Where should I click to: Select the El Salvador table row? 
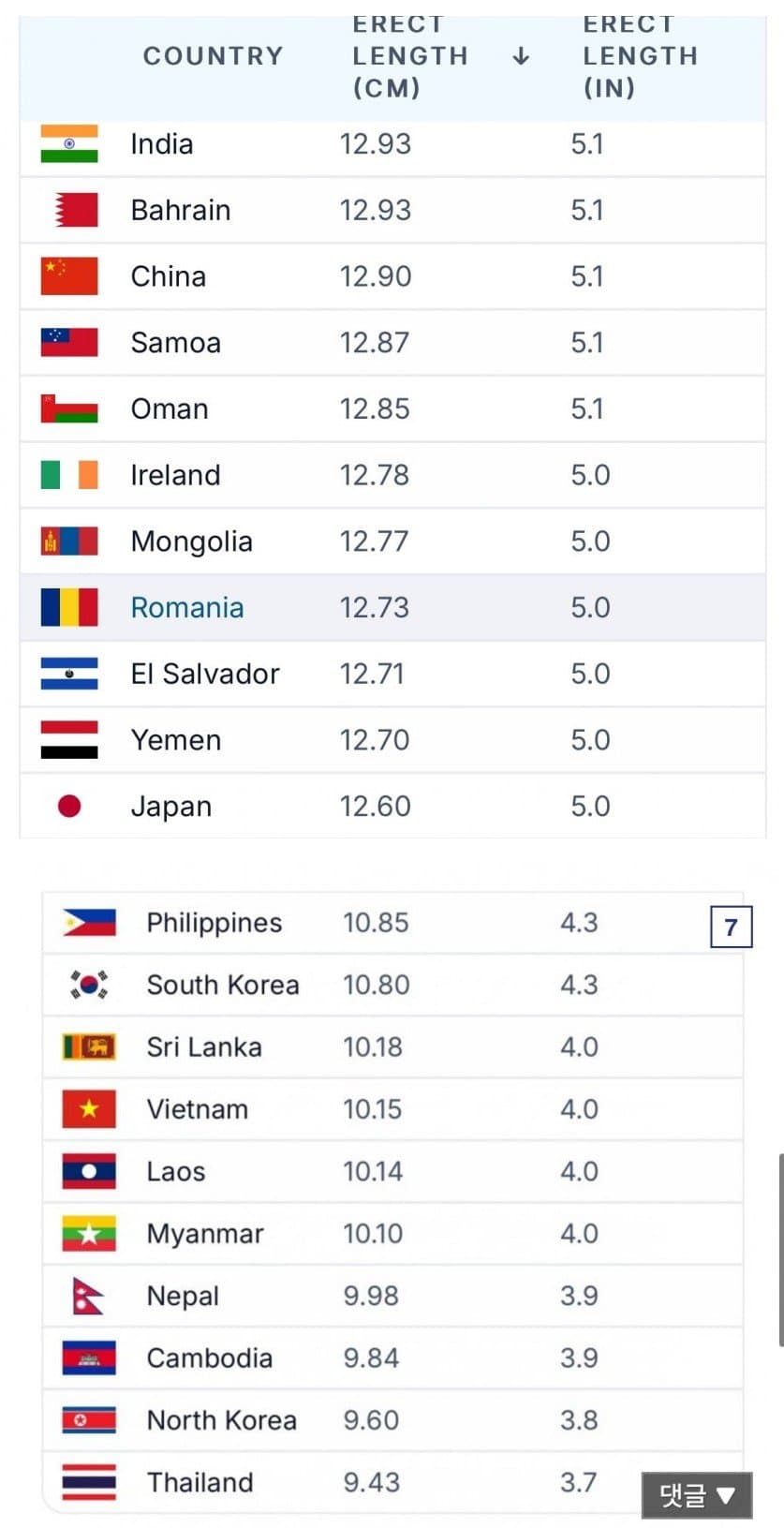[392, 674]
